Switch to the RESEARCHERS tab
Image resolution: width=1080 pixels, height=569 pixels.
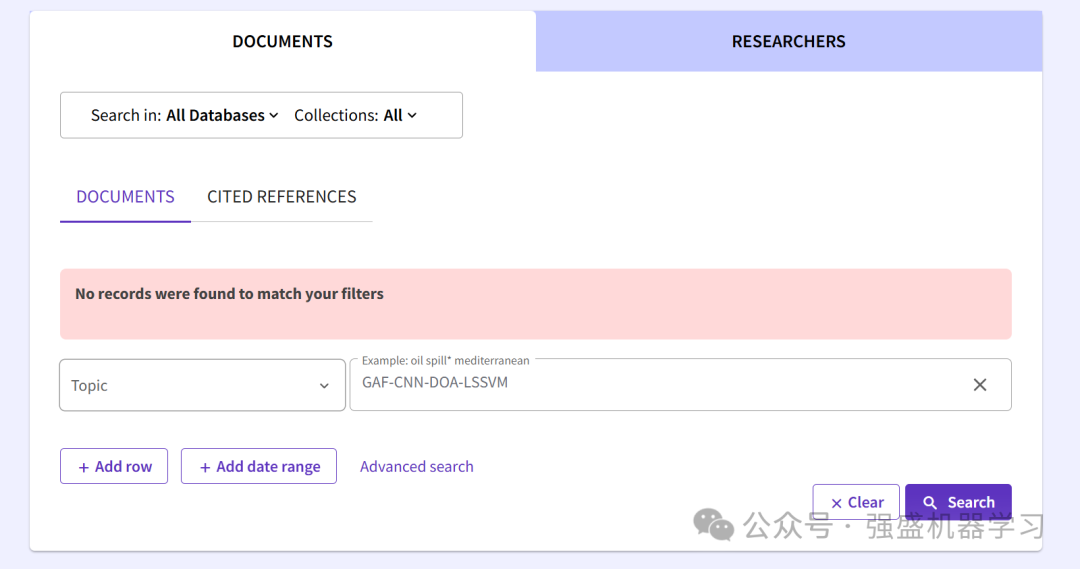click(789, 41)
